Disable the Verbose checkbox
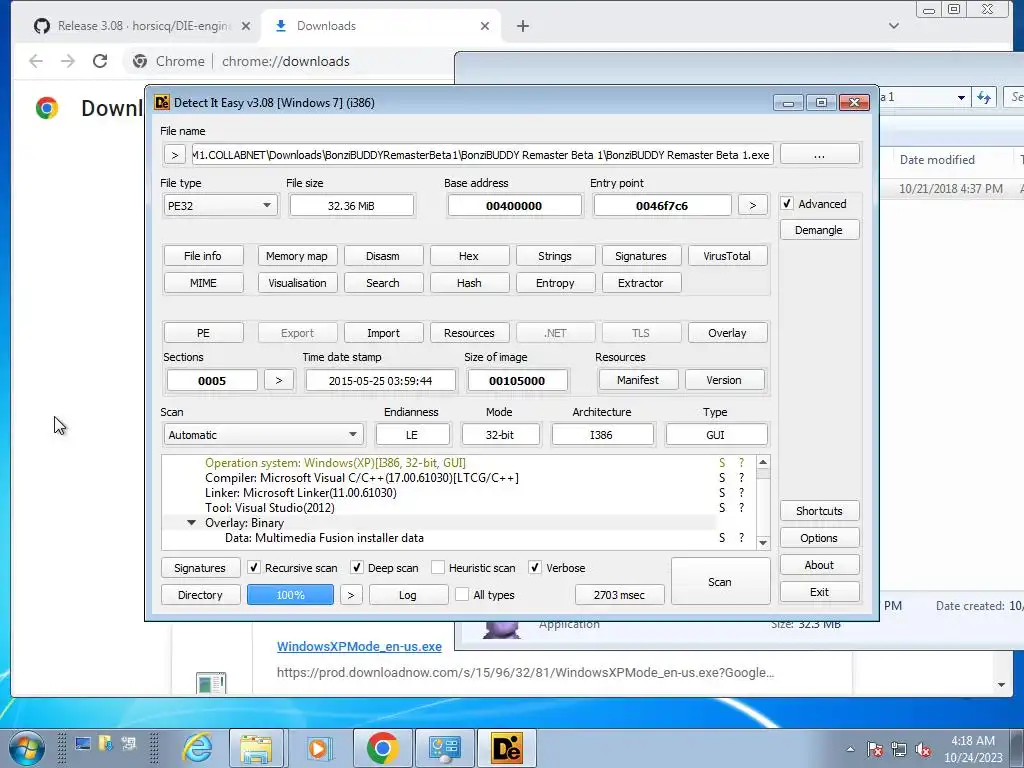Screen dimensions: 1024x768 [x=535, y=568]
